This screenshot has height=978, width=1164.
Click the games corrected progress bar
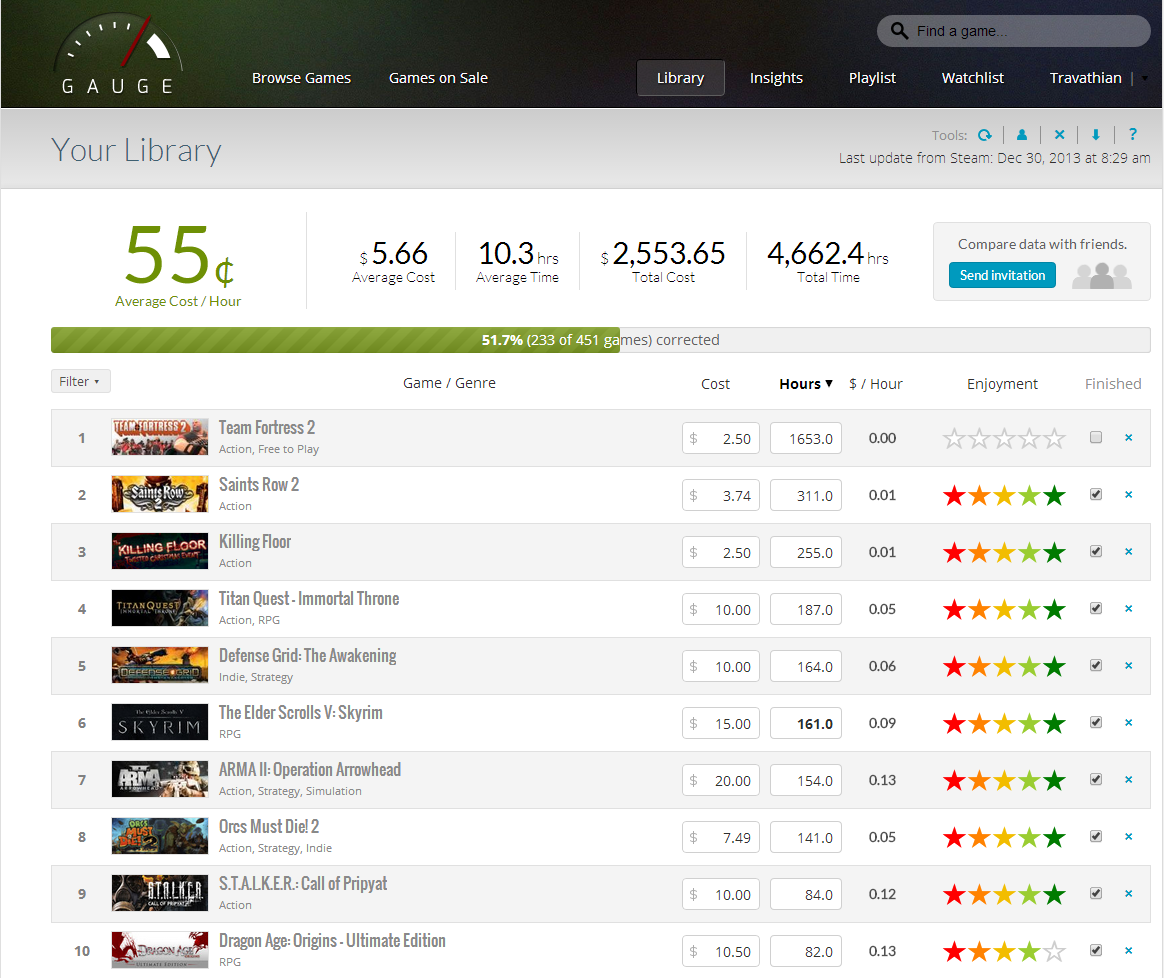tap(601, 340)
